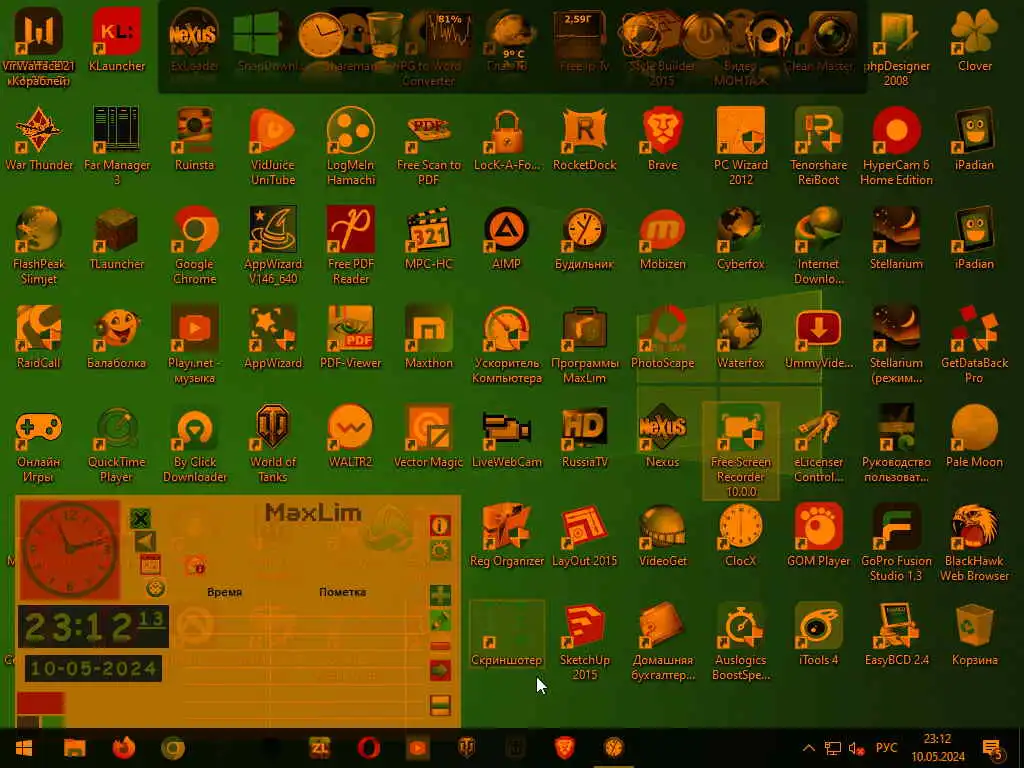Launch the Mobizen shortcut
Image resolution: width=1024 pixels, height=768 pixels.
tap(662, 238)
